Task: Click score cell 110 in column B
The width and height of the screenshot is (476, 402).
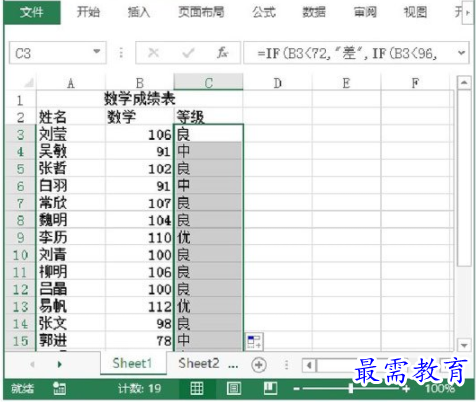Action: point(140,237)
